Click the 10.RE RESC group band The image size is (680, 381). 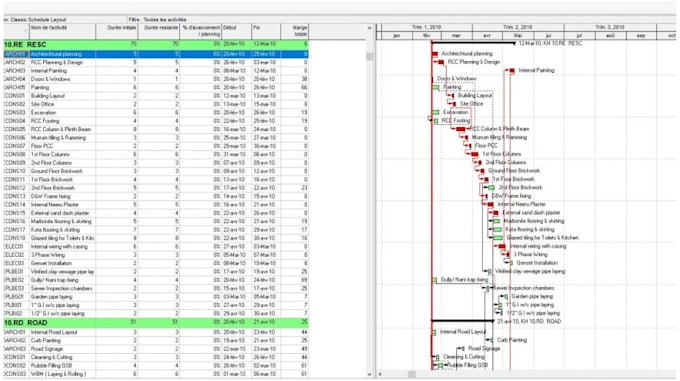tap(156, 45)
